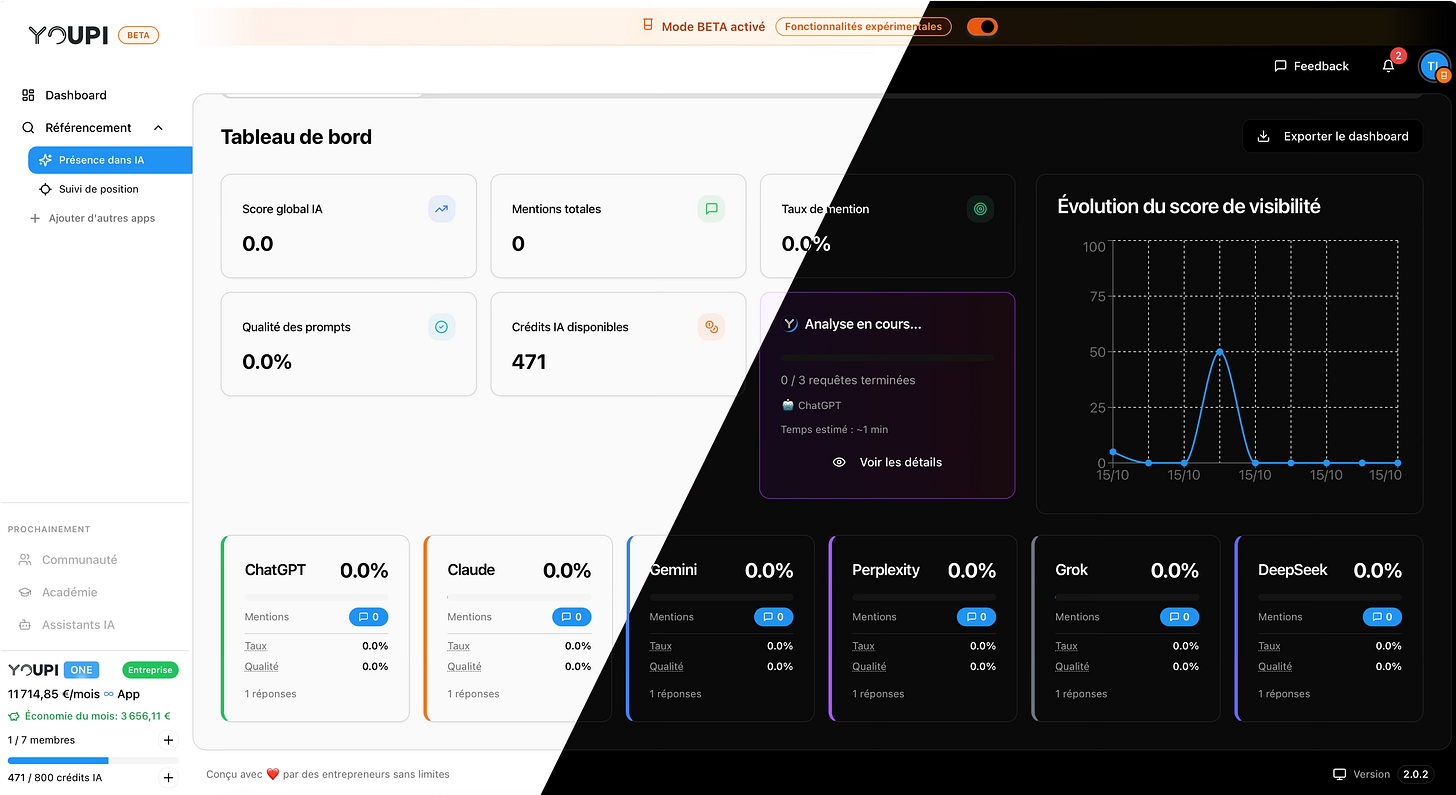This screenshot has height=795, width=1456.
Task: Click the BETA badge beside the logo
Action: 138,35
